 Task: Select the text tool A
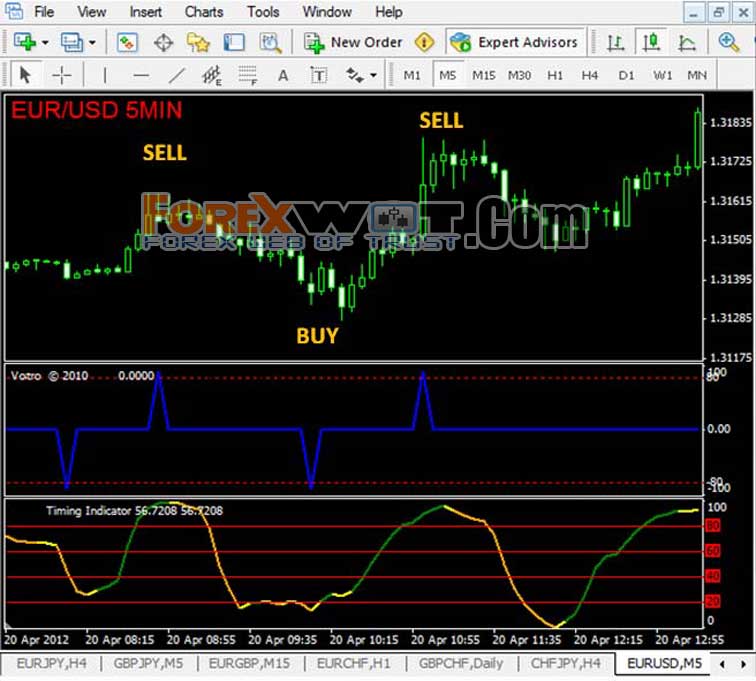284,76
